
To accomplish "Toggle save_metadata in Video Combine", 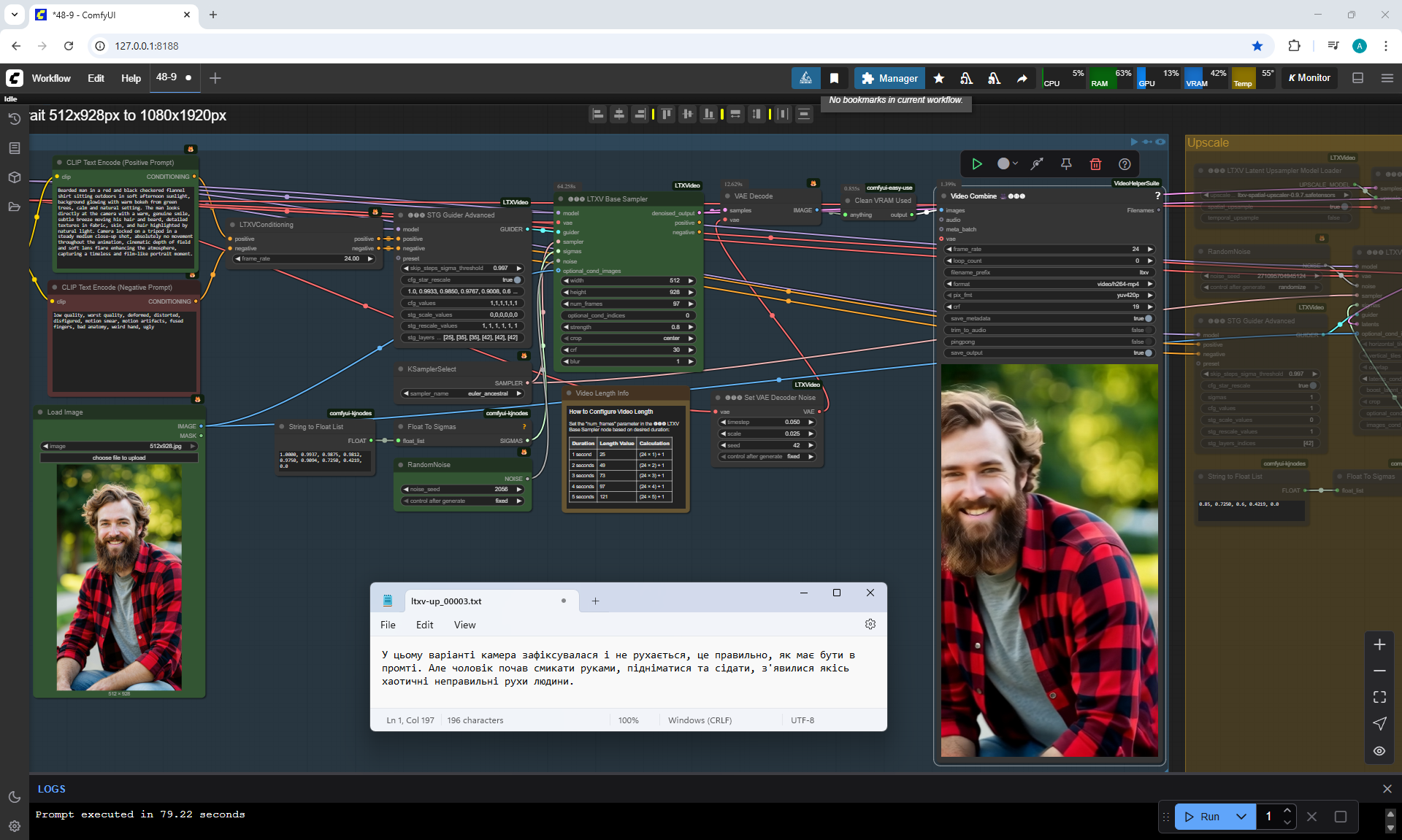I will [x=1148, y=318].
